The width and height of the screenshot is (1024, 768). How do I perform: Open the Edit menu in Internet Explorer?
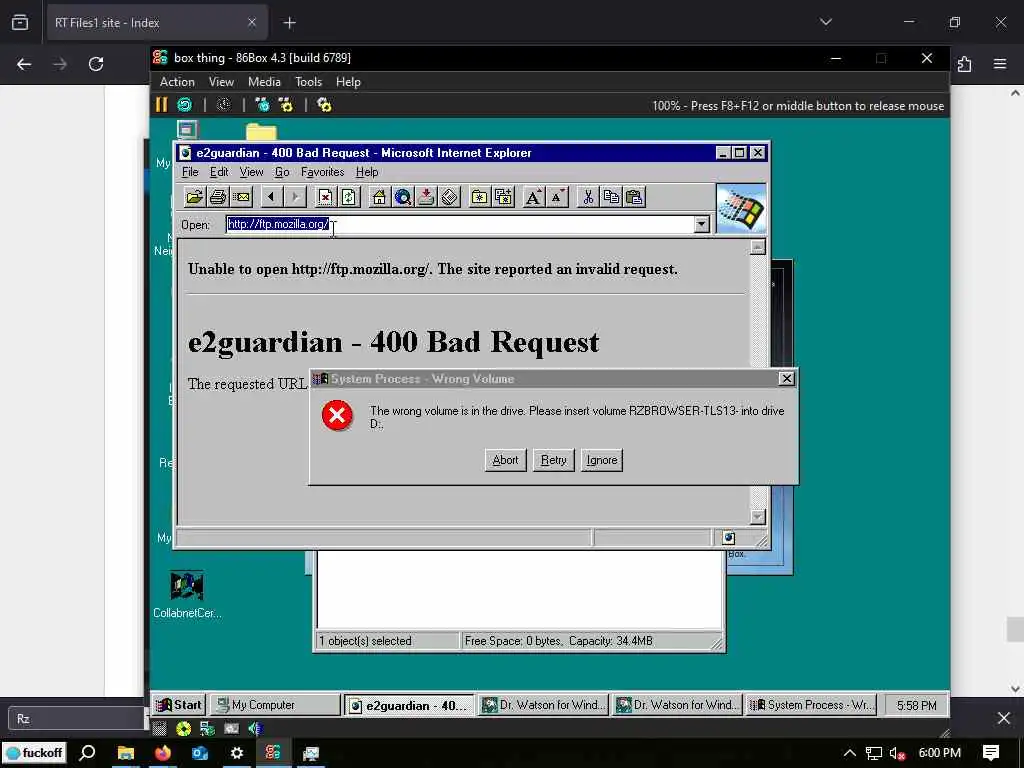click(x=219, y=172)
